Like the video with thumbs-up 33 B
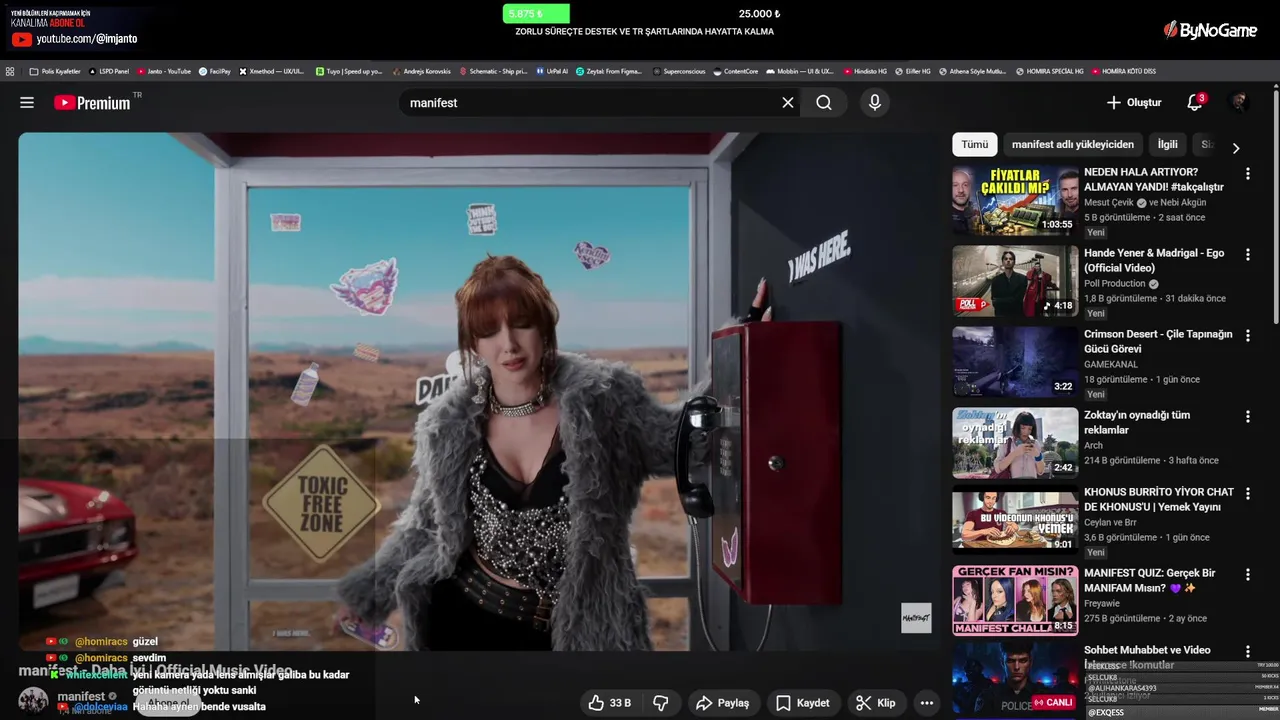 click(608, 703)
